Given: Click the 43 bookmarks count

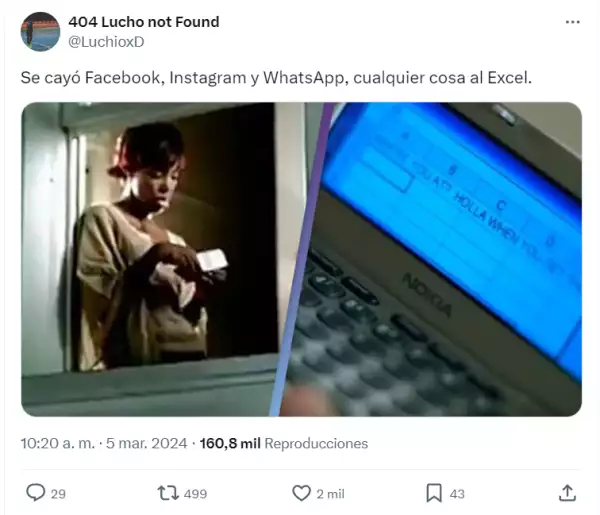Looking at the screenshot, I should pos(457,494).
